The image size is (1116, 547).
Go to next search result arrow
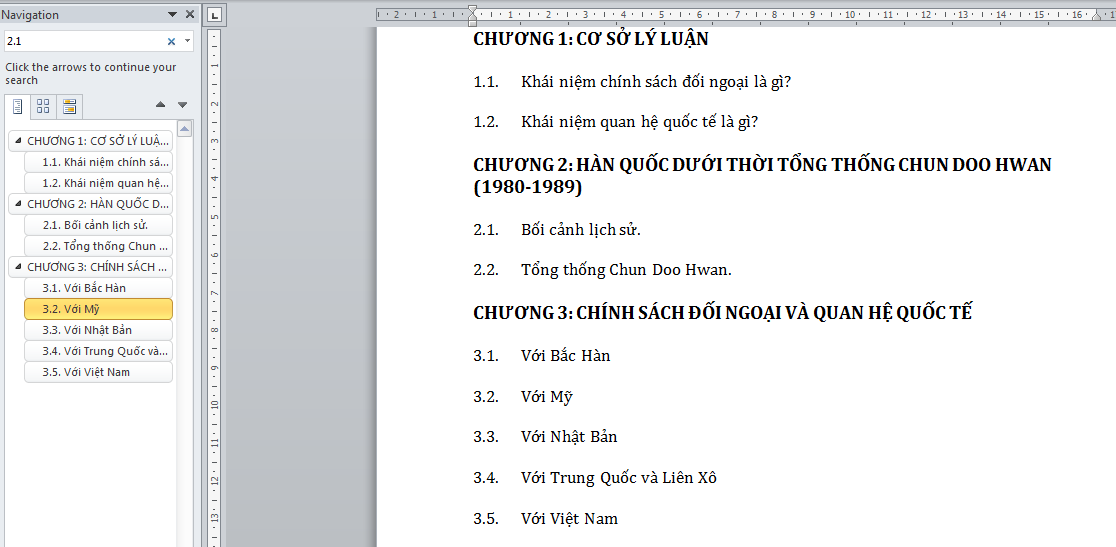tap(182, 105)
